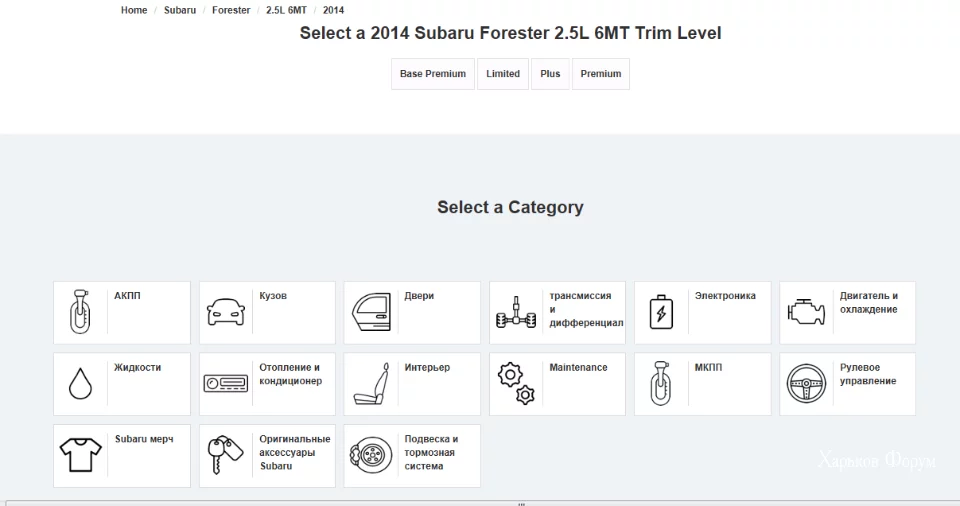Click the МКПП manual shifter icon
This screenshot has width=960, height=506.
[661, 383]
